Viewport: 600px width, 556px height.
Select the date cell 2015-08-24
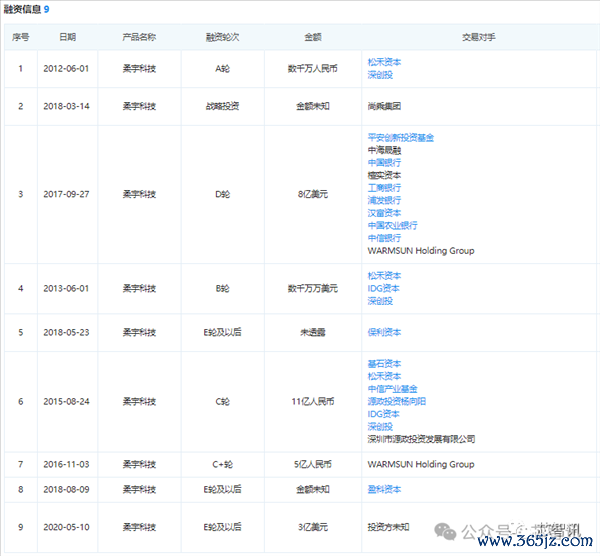click(66, 401)
